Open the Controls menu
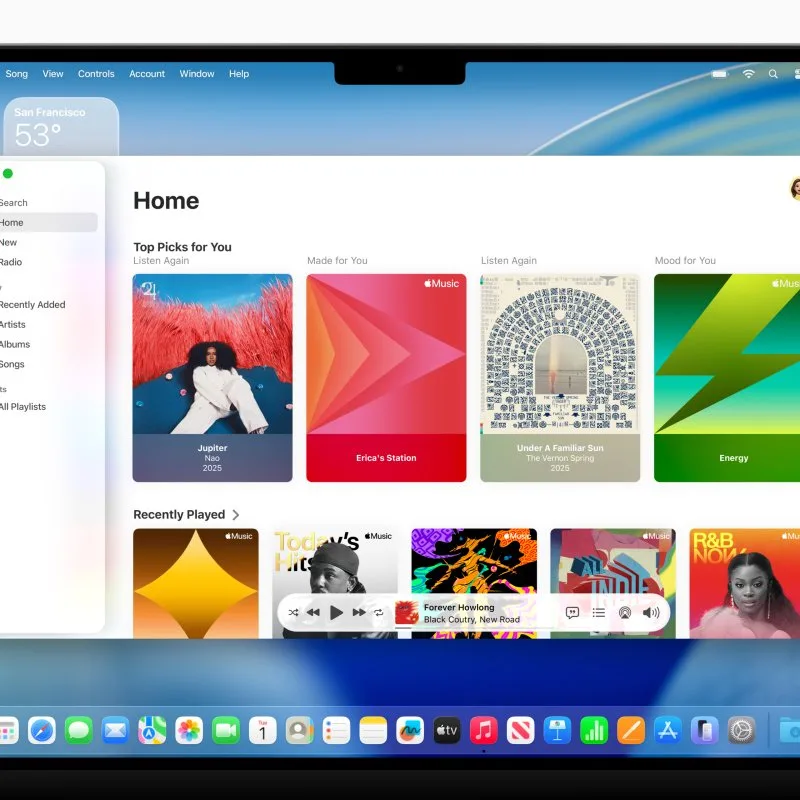This screenshot has width=800, height=800. click(x=96, y=73)
